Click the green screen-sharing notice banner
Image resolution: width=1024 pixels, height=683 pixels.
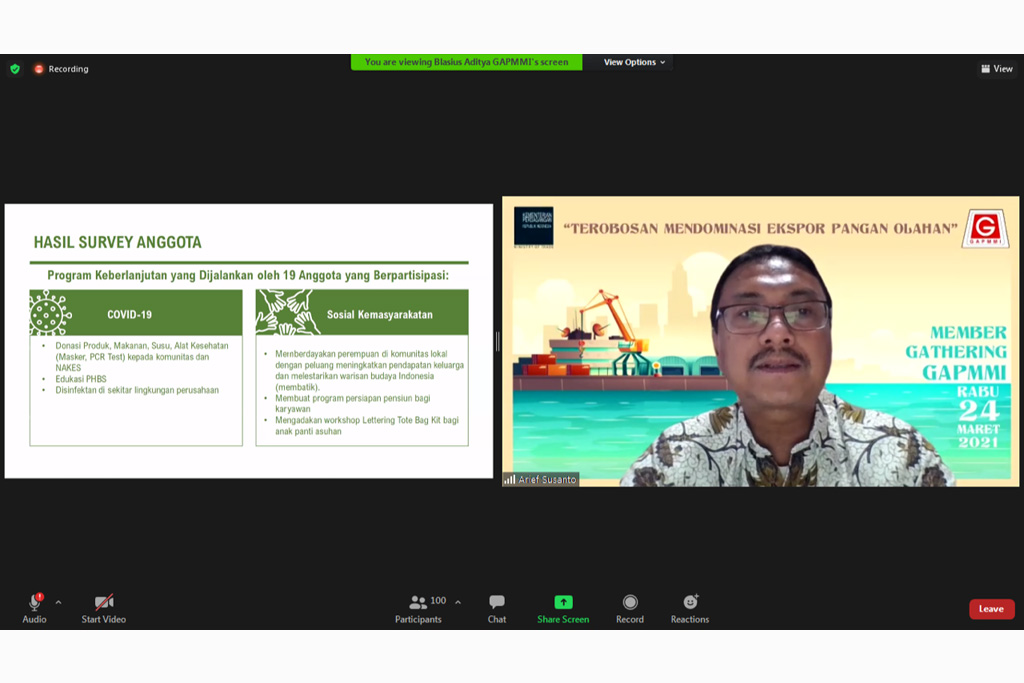click(466, 62)
